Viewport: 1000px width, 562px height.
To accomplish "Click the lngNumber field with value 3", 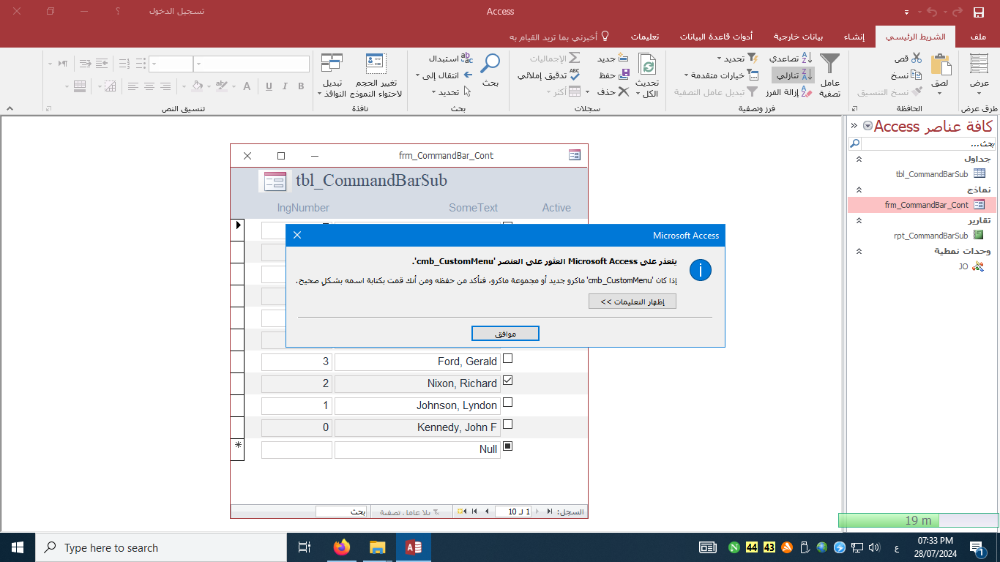I will (297, 362).
